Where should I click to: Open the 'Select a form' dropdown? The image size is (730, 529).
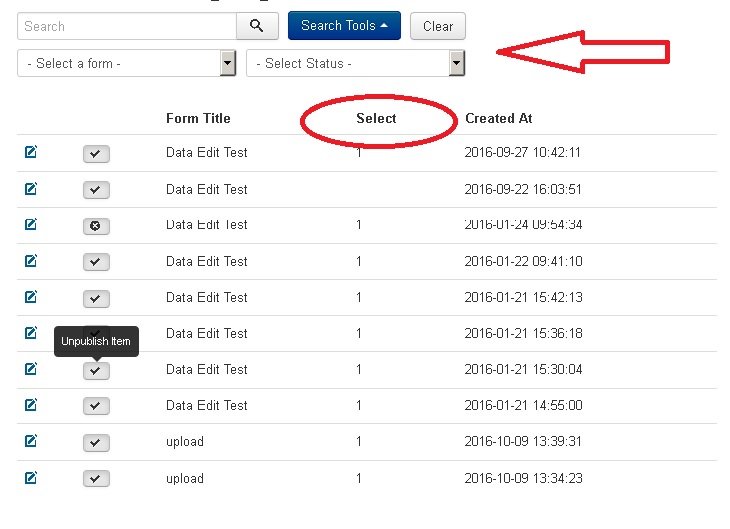coord(127,63)
